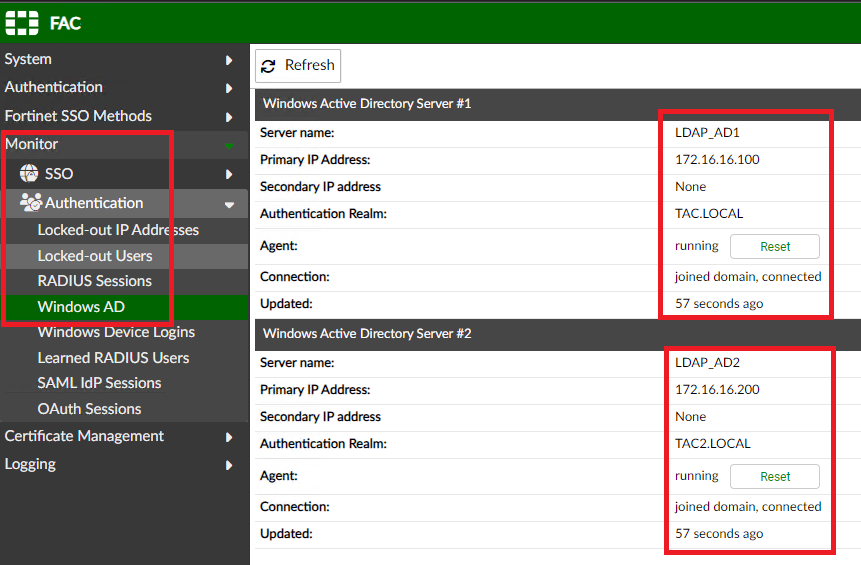
Task: Click Server #2 57 seconds ago value
Action: tap(719, 534)
